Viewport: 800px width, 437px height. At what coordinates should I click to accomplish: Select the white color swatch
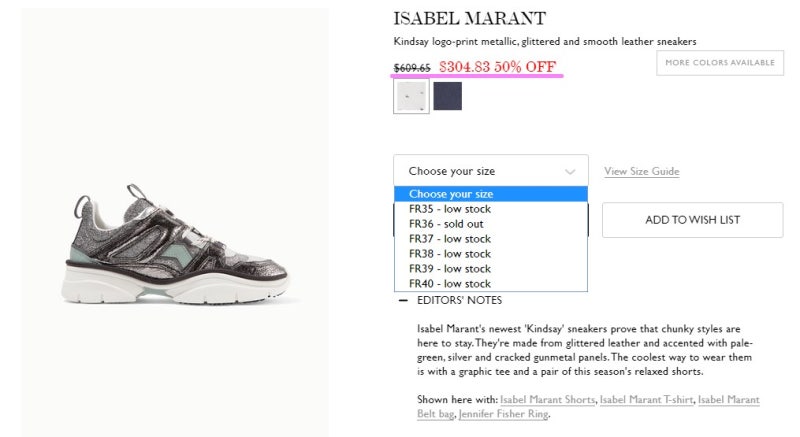411,96
